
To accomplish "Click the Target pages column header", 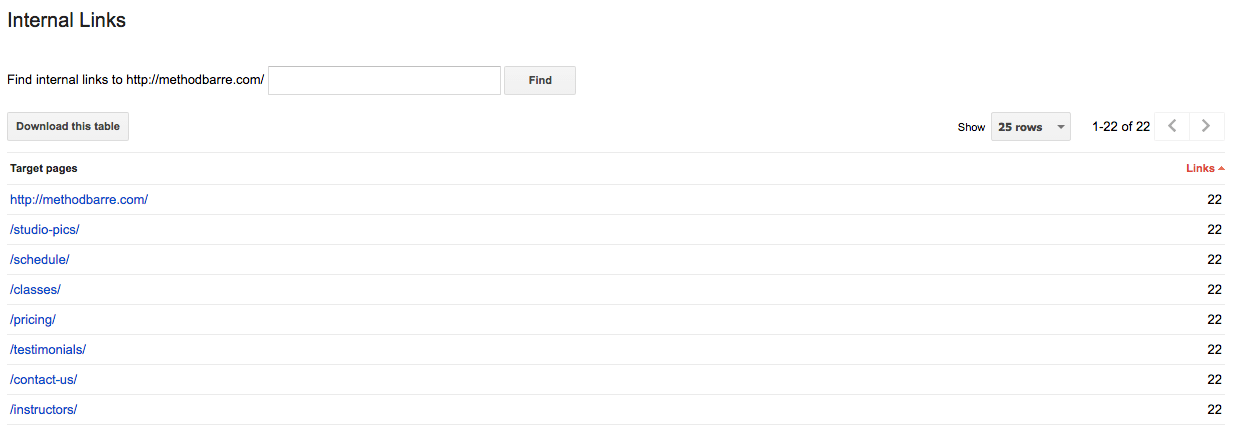I will [x=44, y=169].
